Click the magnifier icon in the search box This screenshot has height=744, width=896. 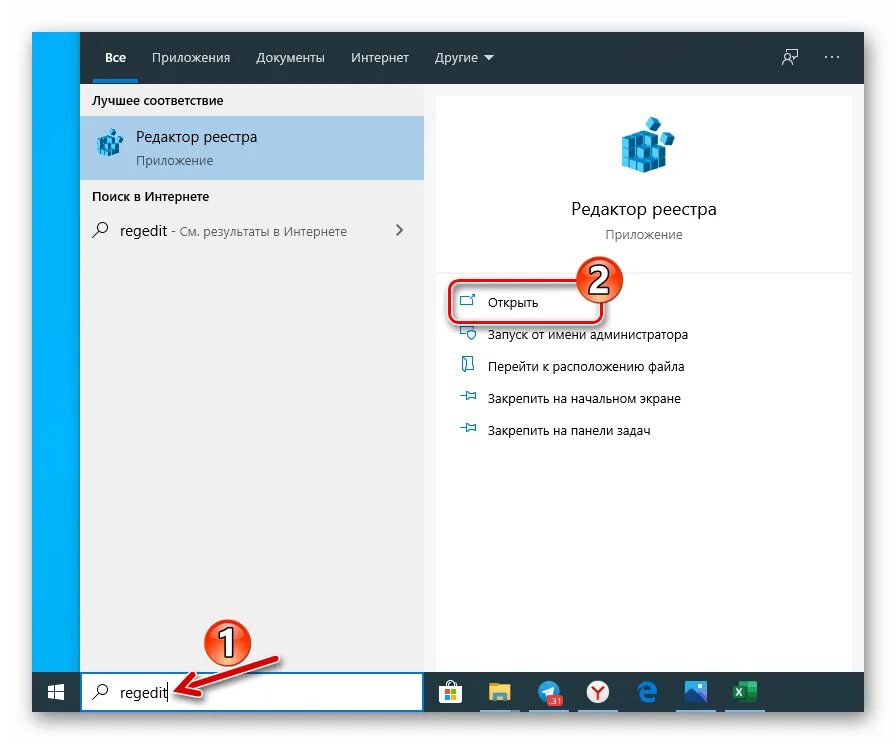point(101,691)
